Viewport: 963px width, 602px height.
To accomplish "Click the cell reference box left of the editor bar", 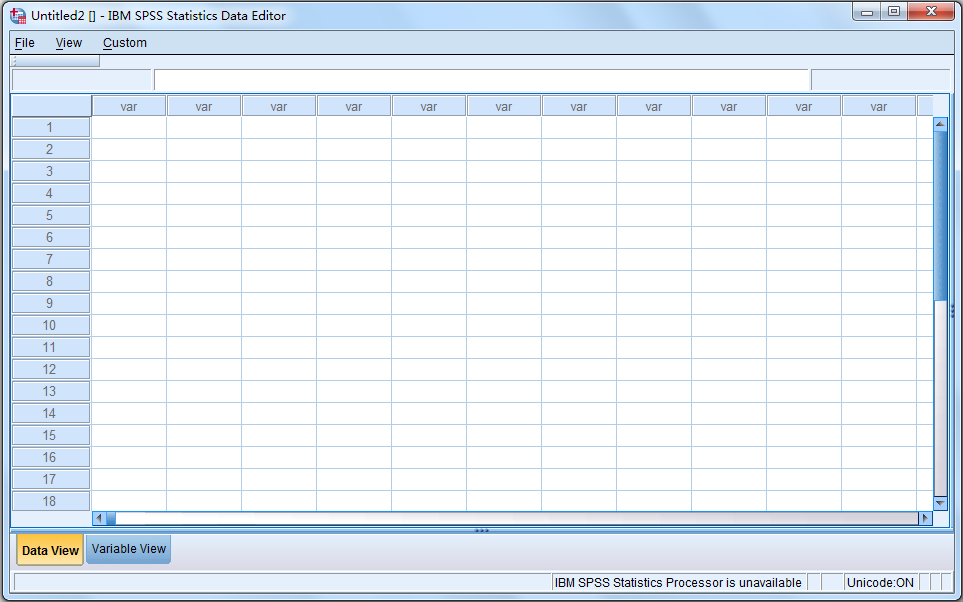I will (80, 79).
